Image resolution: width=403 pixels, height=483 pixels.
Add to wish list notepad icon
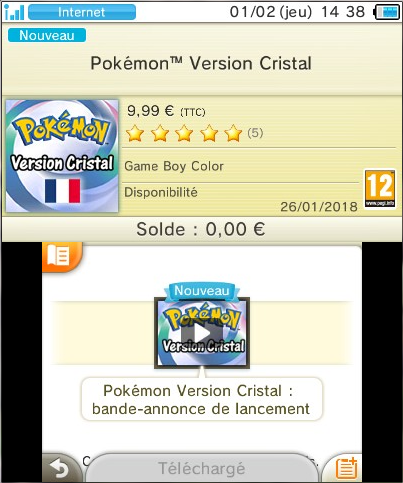point(344,468)
